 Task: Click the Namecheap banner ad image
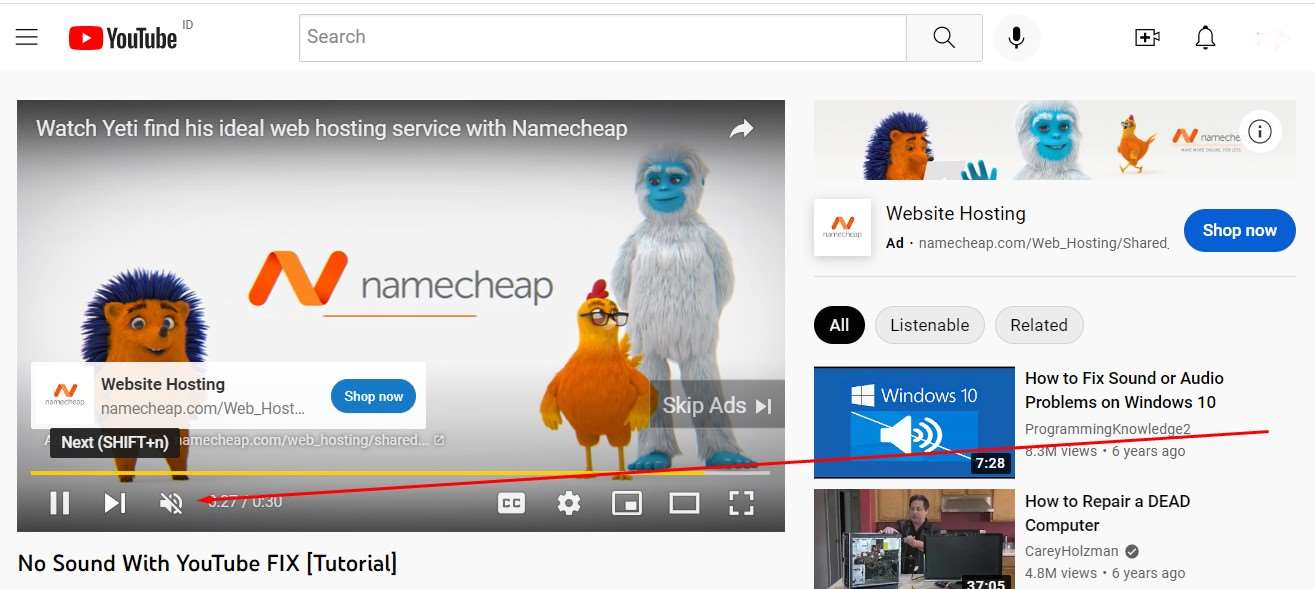[x=1055, y=140]
